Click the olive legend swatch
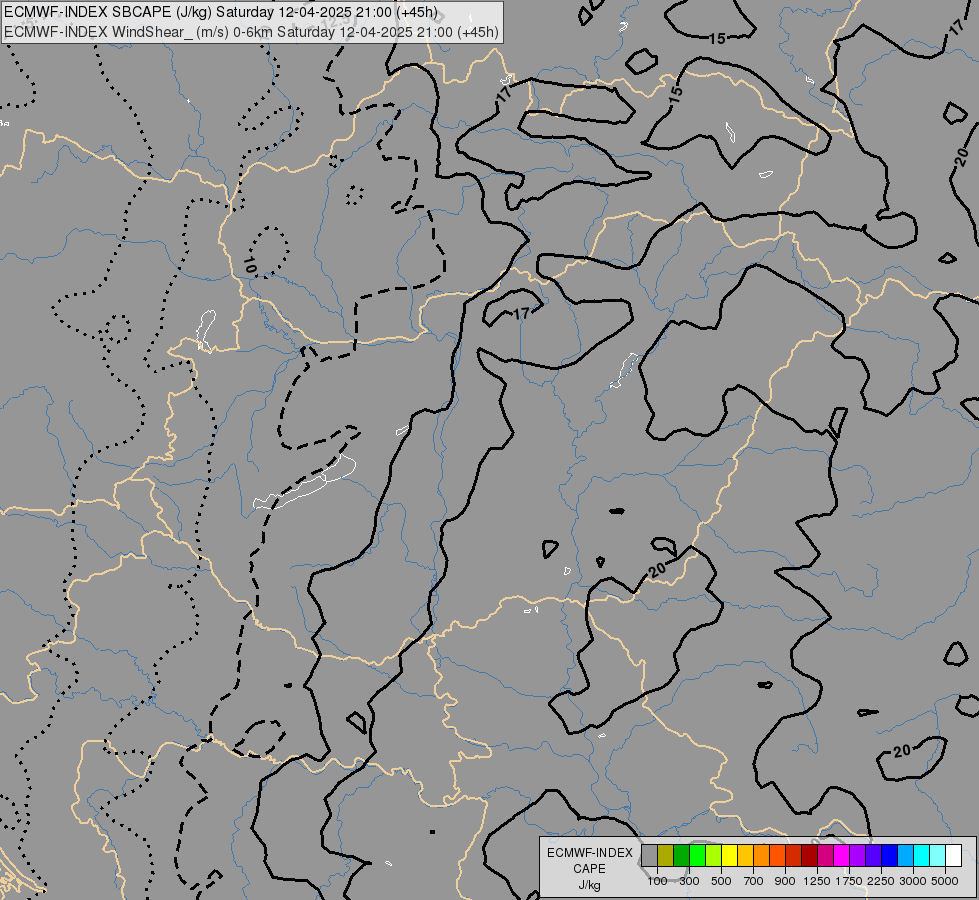Screen dimensions: 979x900 coord(666,856)
